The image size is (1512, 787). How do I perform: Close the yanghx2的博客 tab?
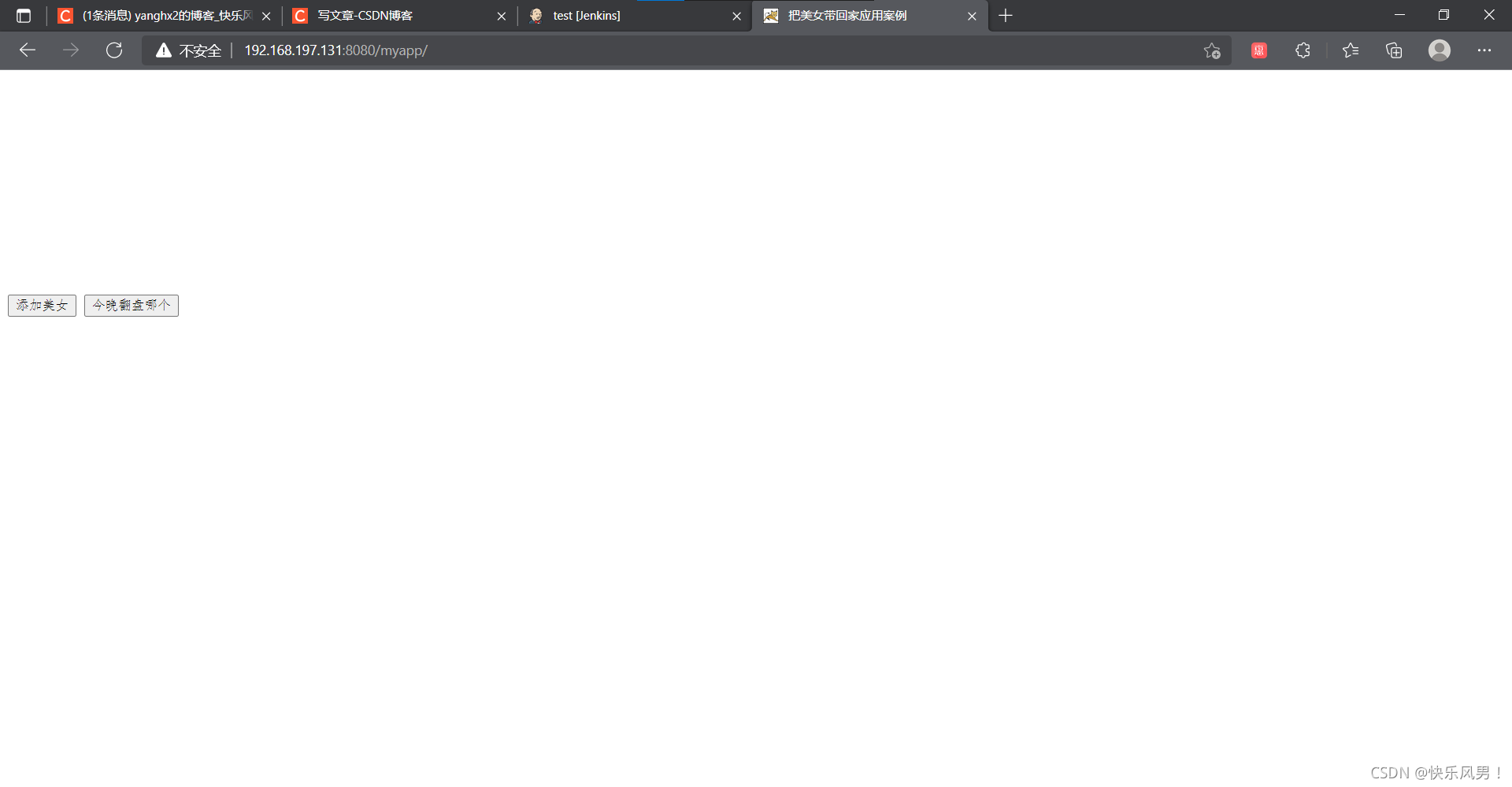coord(266,16)
